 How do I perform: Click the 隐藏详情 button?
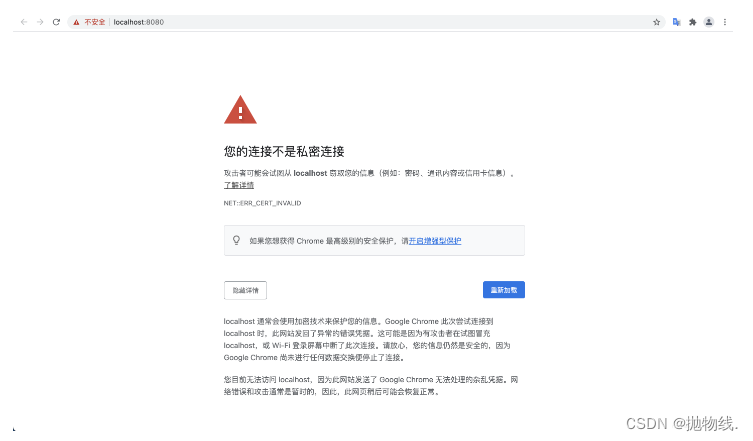tap(245, 290)
